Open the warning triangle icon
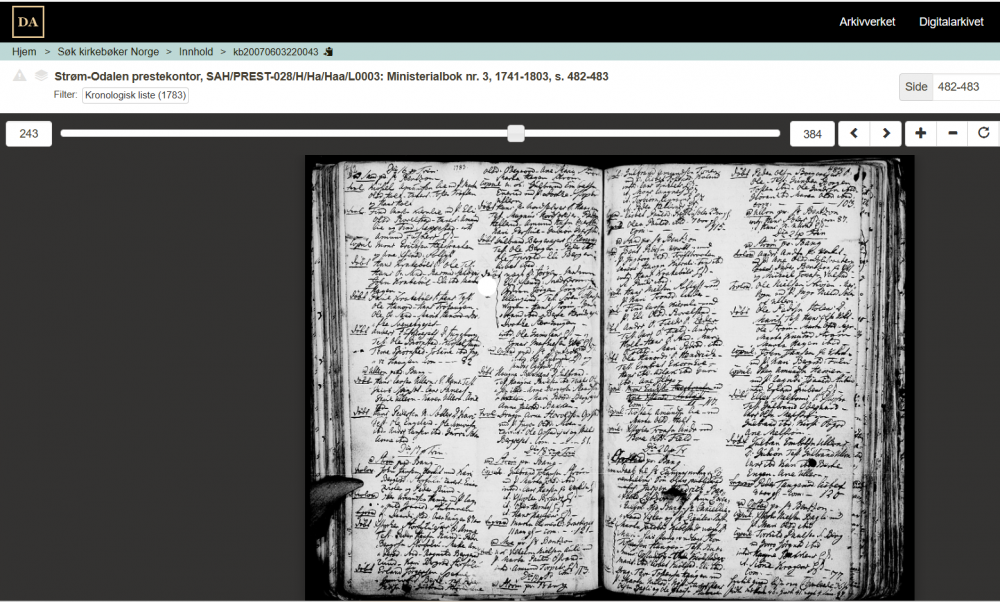 coord(20,76)
